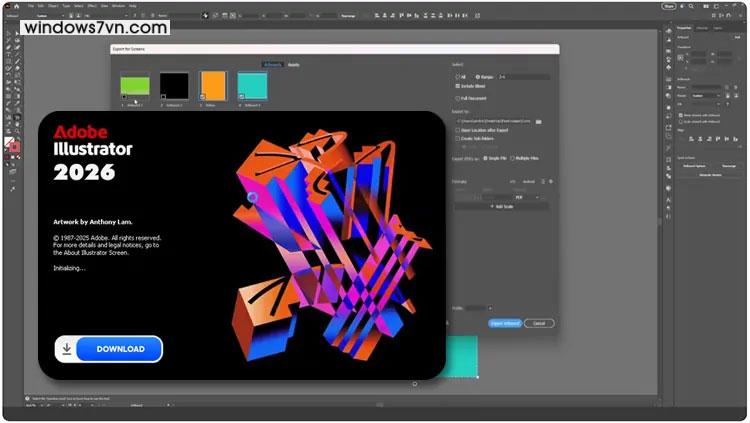Enable the Create Sub-folders checkbox
This screenshot has width=750, height=423.
click(457, 139)
